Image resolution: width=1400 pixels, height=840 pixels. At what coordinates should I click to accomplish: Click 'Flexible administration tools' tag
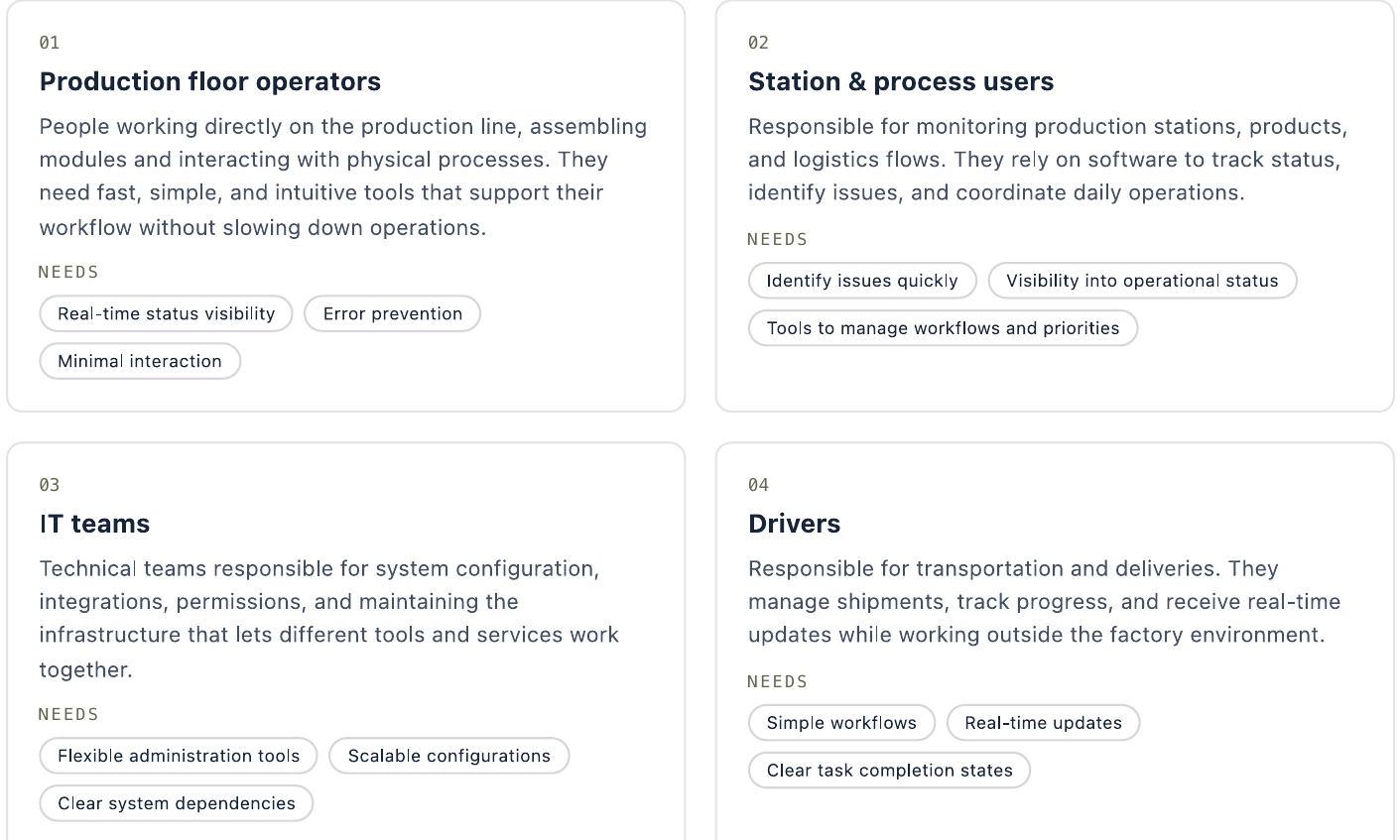[x=179, y=756]
